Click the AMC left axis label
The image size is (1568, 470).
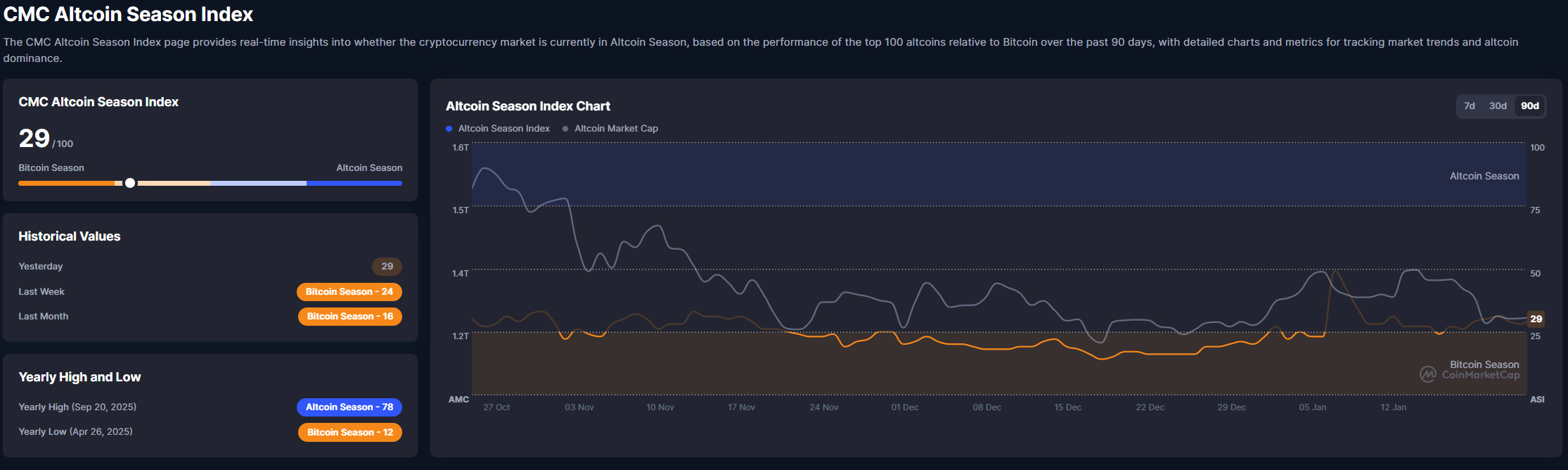click(x=458, y=400)
